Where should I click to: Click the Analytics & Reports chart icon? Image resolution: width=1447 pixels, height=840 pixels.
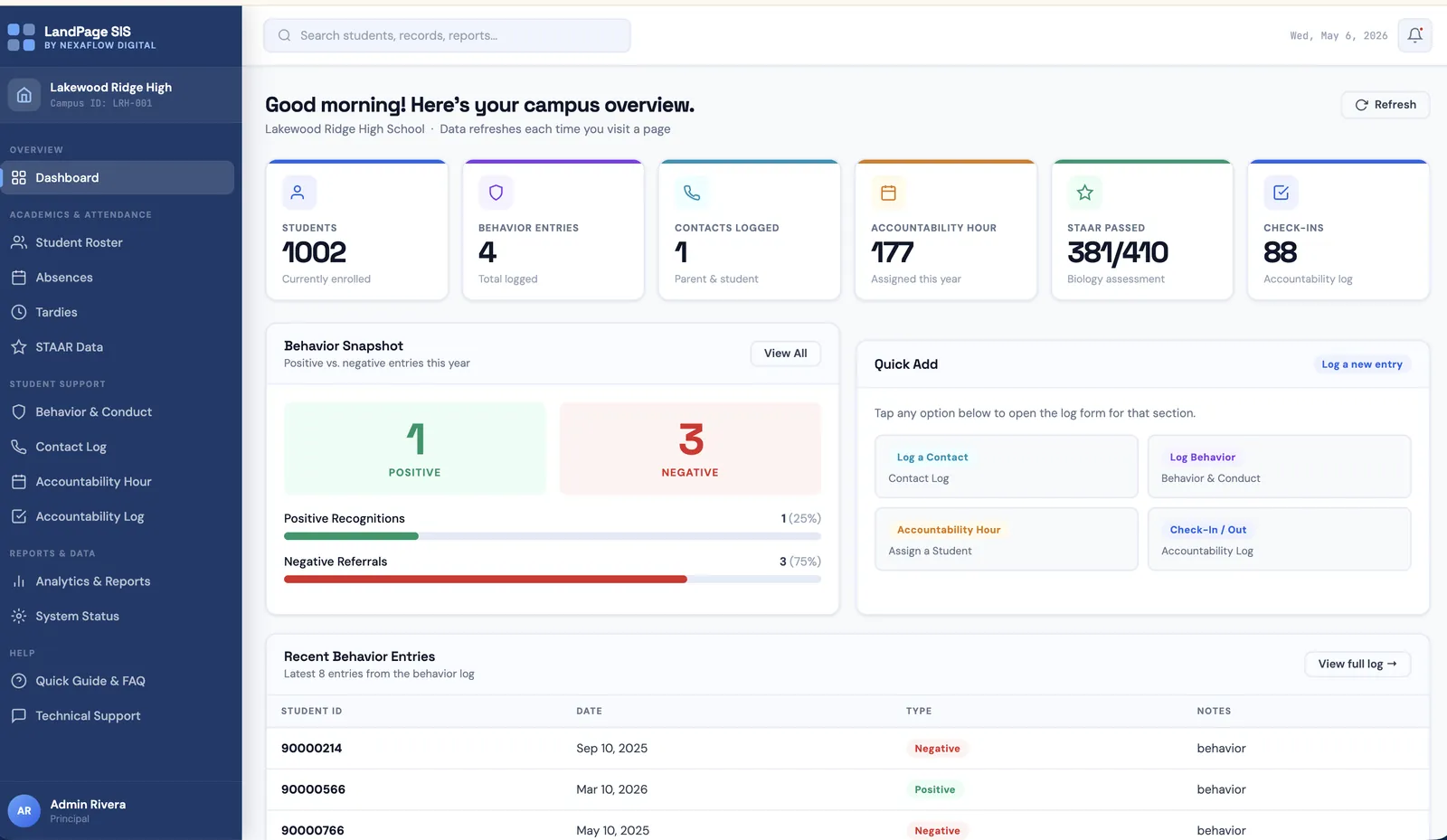(x=19, y=581)
